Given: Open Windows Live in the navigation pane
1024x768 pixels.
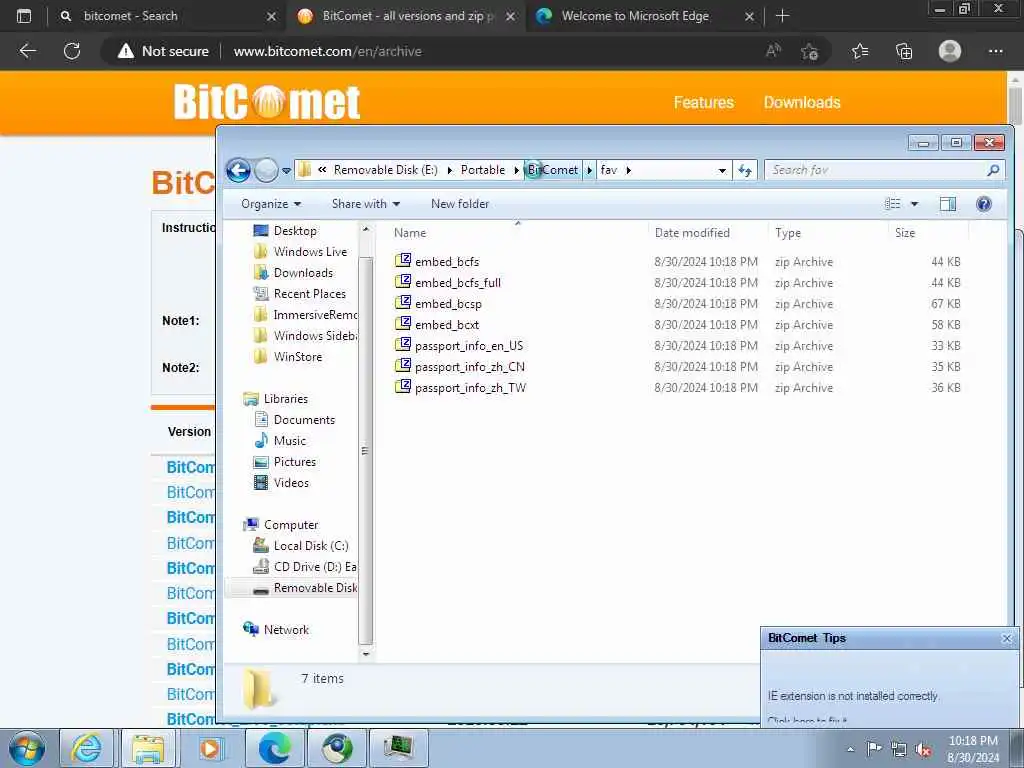Looking at the screenshot, I should [310, 251].
